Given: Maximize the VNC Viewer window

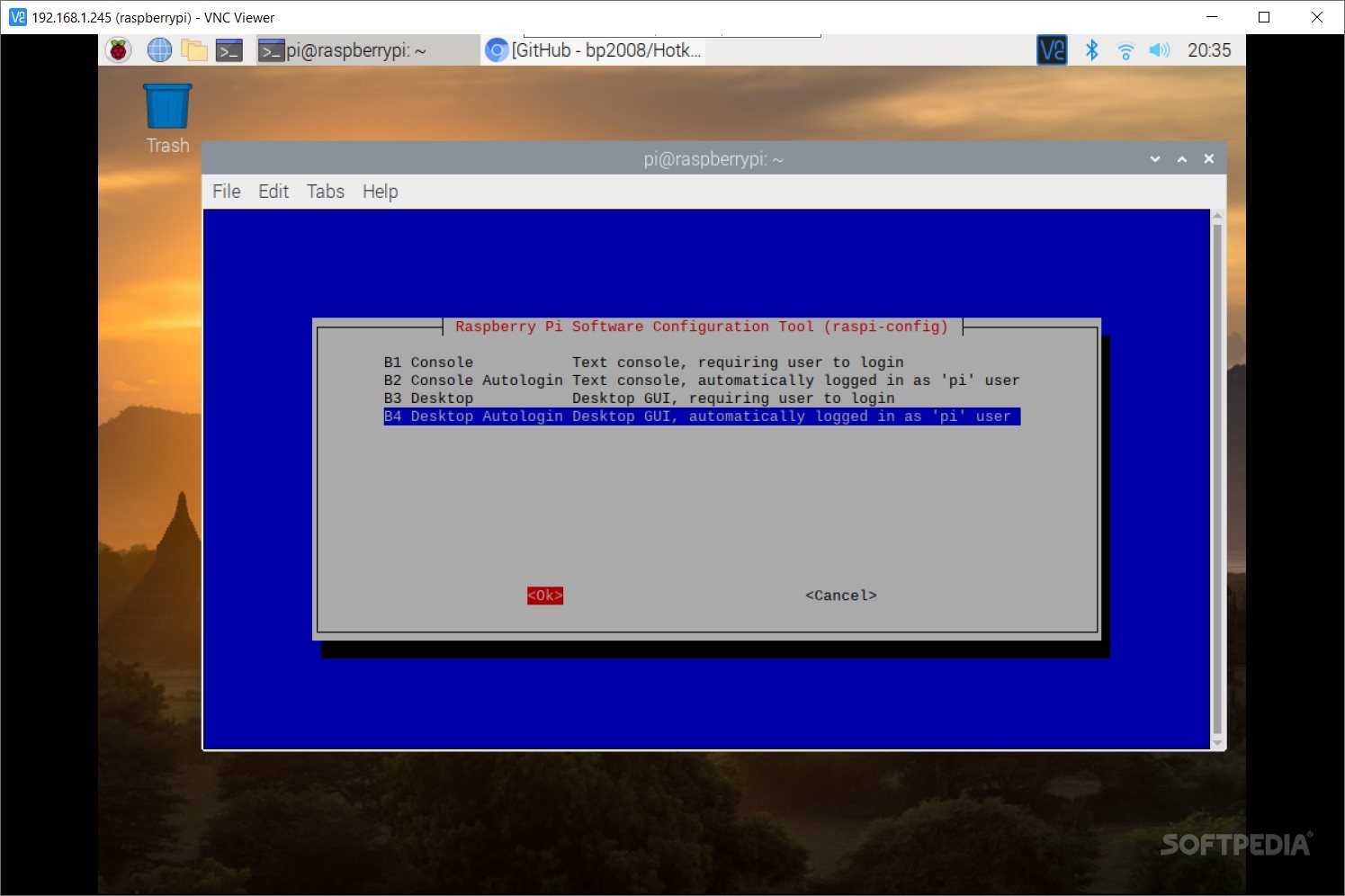Looking at the screenshot, I should pos(1264,17).
